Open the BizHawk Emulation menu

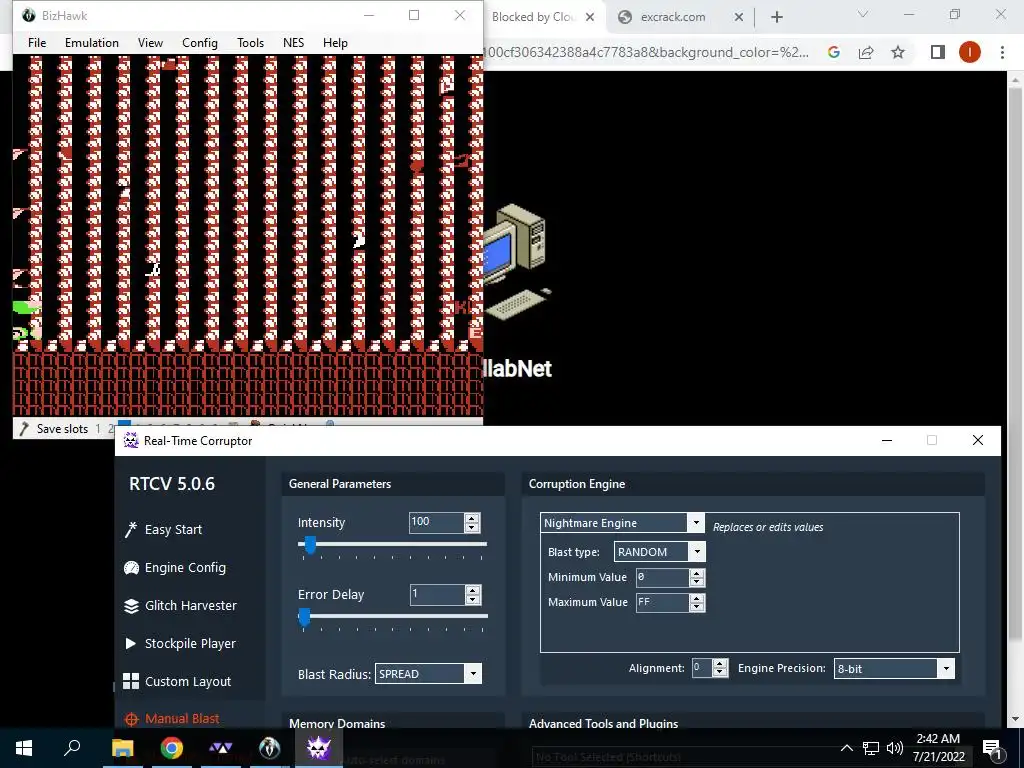91,42
